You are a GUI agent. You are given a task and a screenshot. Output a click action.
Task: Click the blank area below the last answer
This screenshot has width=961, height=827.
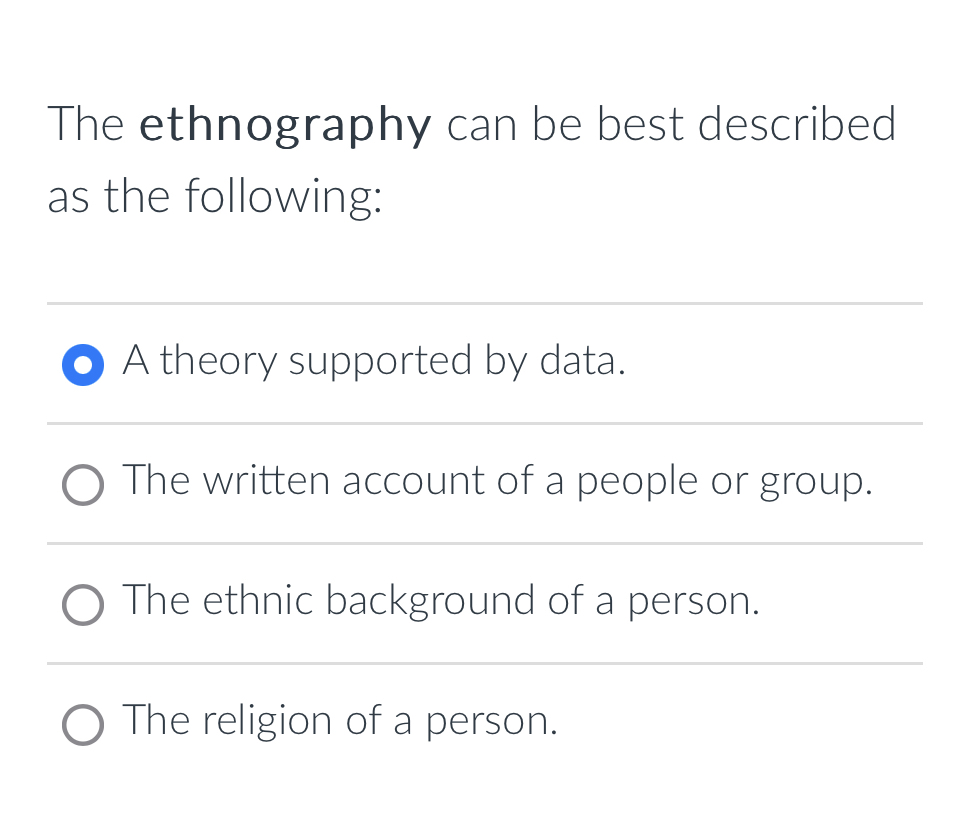pos(480,795)
